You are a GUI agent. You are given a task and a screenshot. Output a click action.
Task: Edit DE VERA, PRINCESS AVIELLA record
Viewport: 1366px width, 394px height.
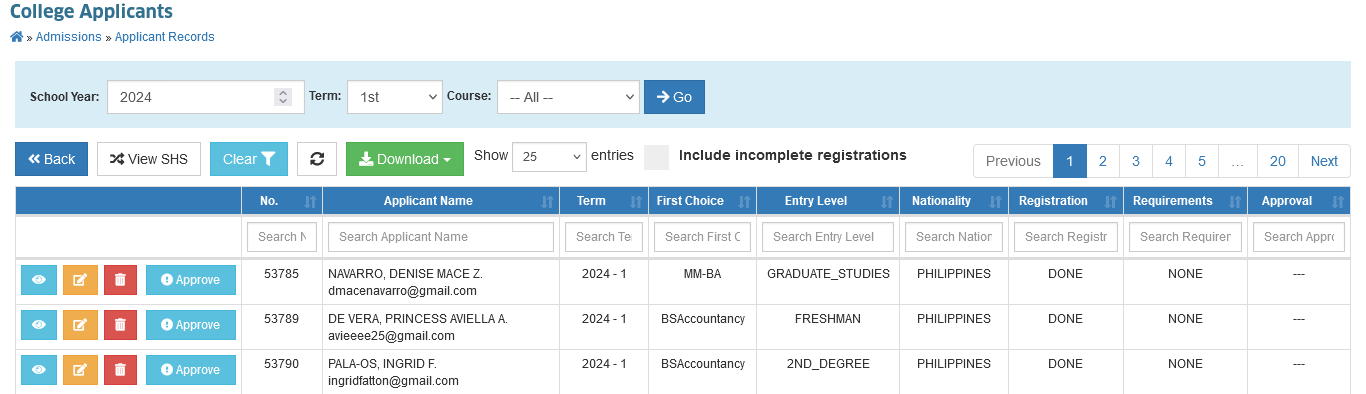pos(79,325)
